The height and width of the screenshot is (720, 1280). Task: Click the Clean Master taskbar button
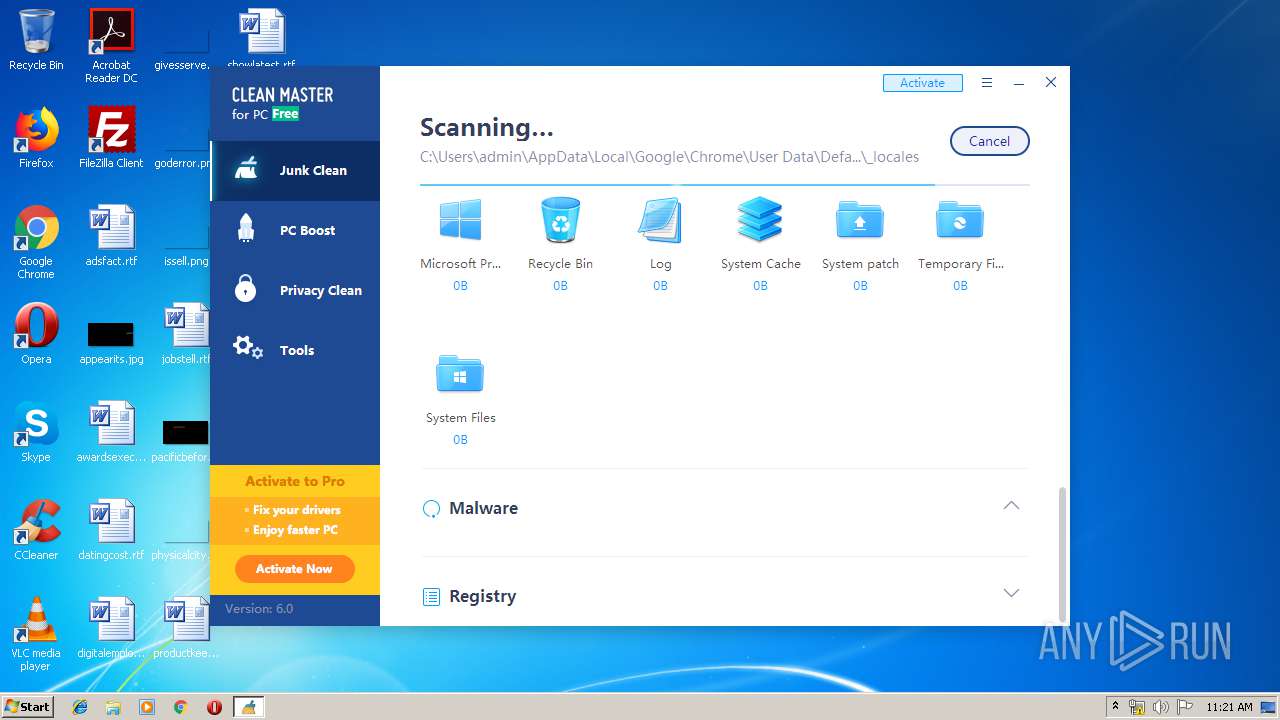[x=248, y=707]
